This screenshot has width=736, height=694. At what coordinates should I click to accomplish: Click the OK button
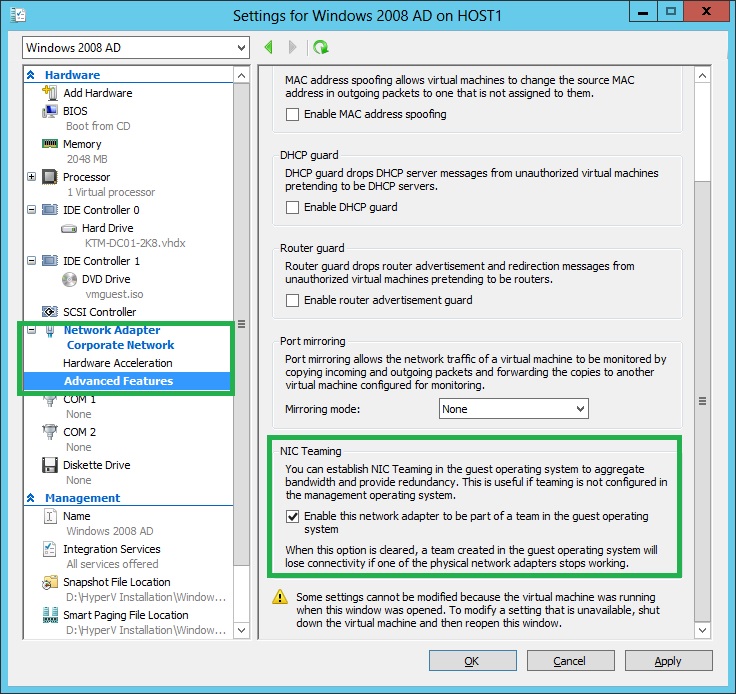click(473, 661)
